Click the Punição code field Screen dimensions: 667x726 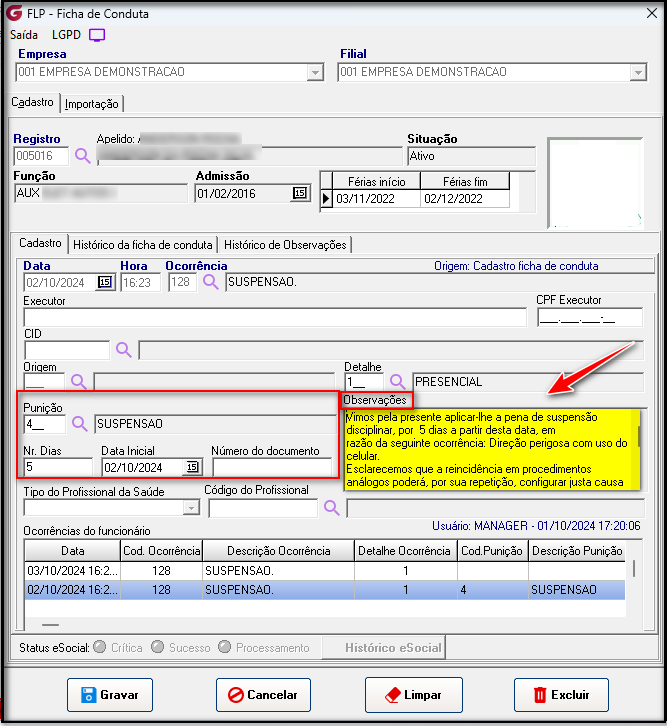click(x=44, y=424)
